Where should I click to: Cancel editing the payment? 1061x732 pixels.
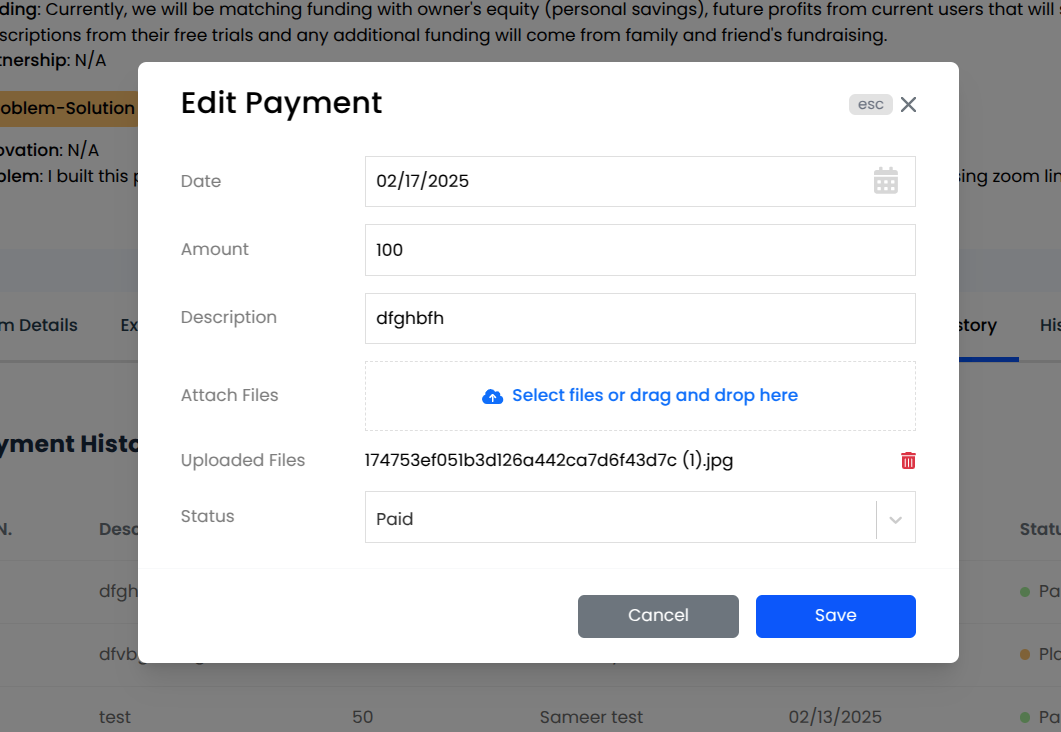(658, 616)
